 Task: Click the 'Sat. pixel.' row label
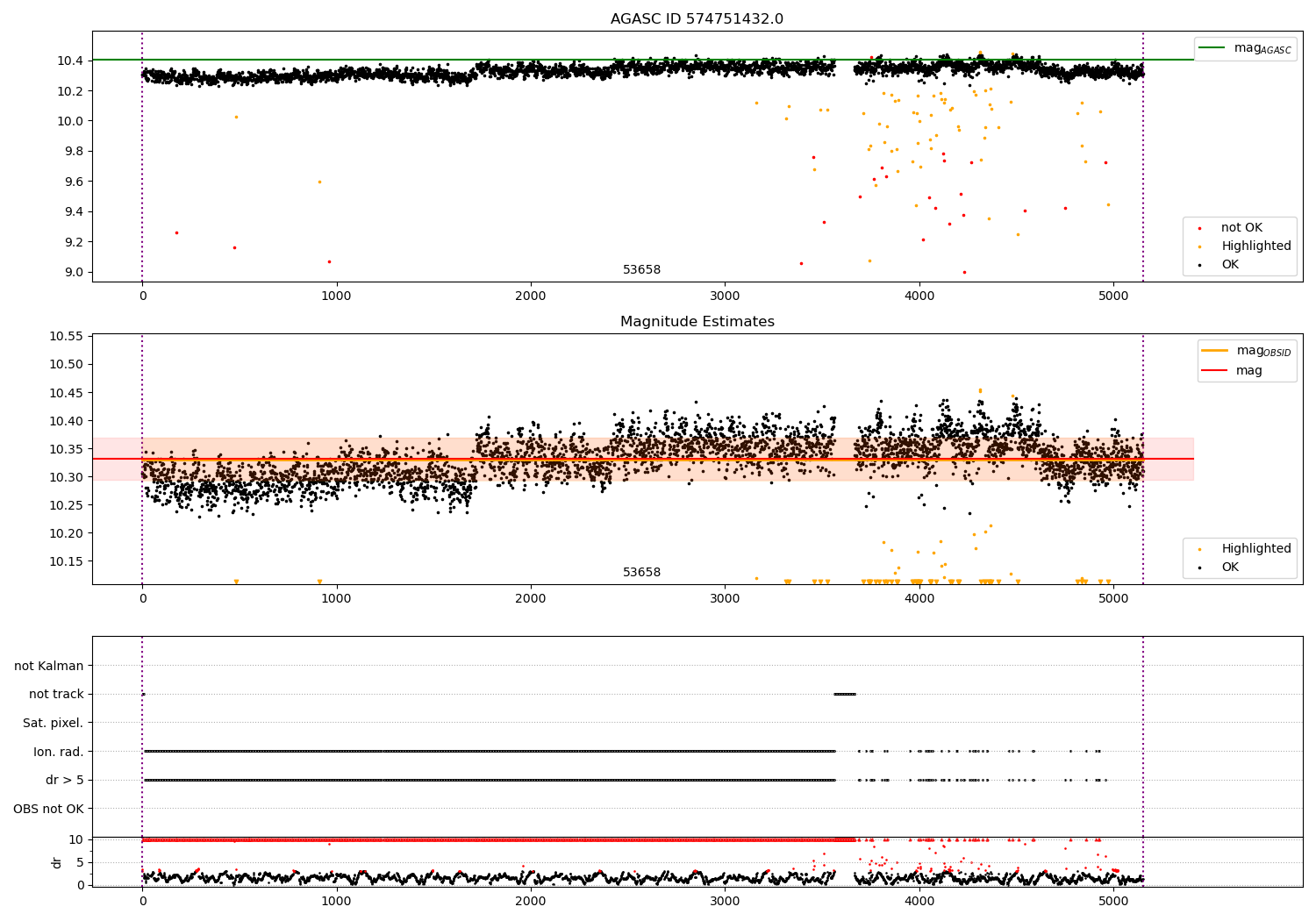[53, 724]
